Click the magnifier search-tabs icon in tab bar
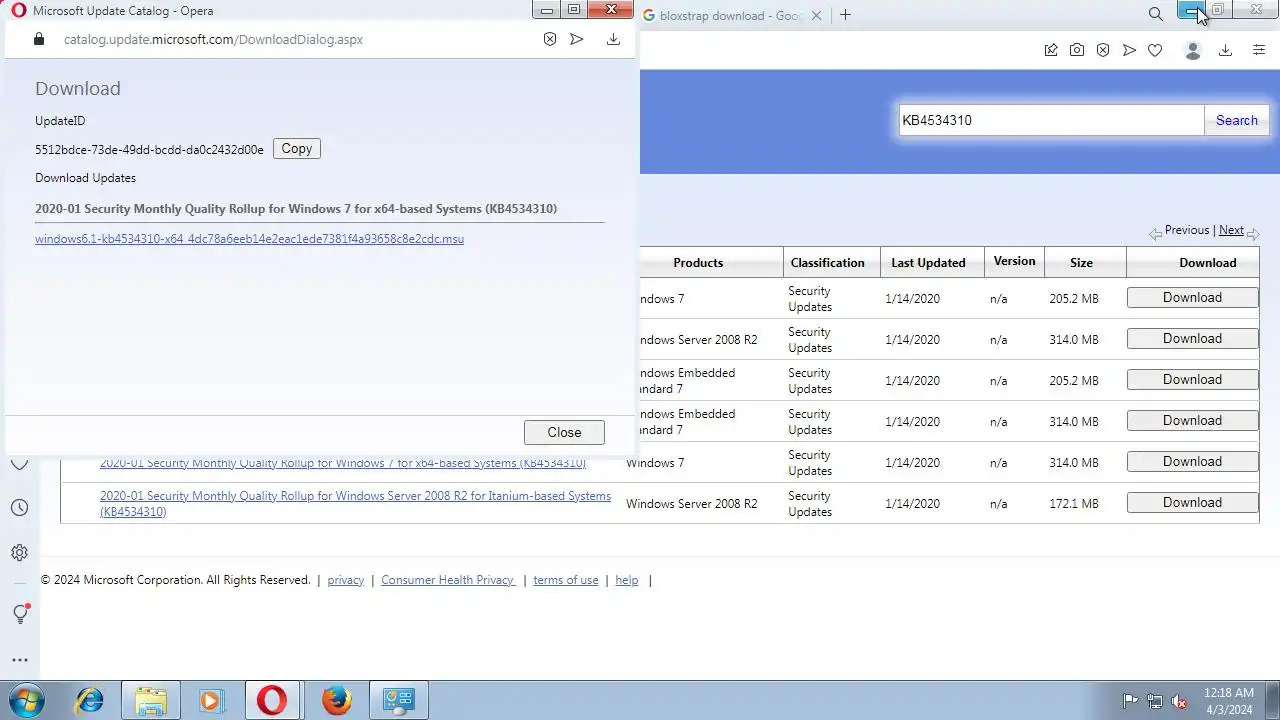Viewport: 1280px width, 720px height. (x=1156, y=14)
